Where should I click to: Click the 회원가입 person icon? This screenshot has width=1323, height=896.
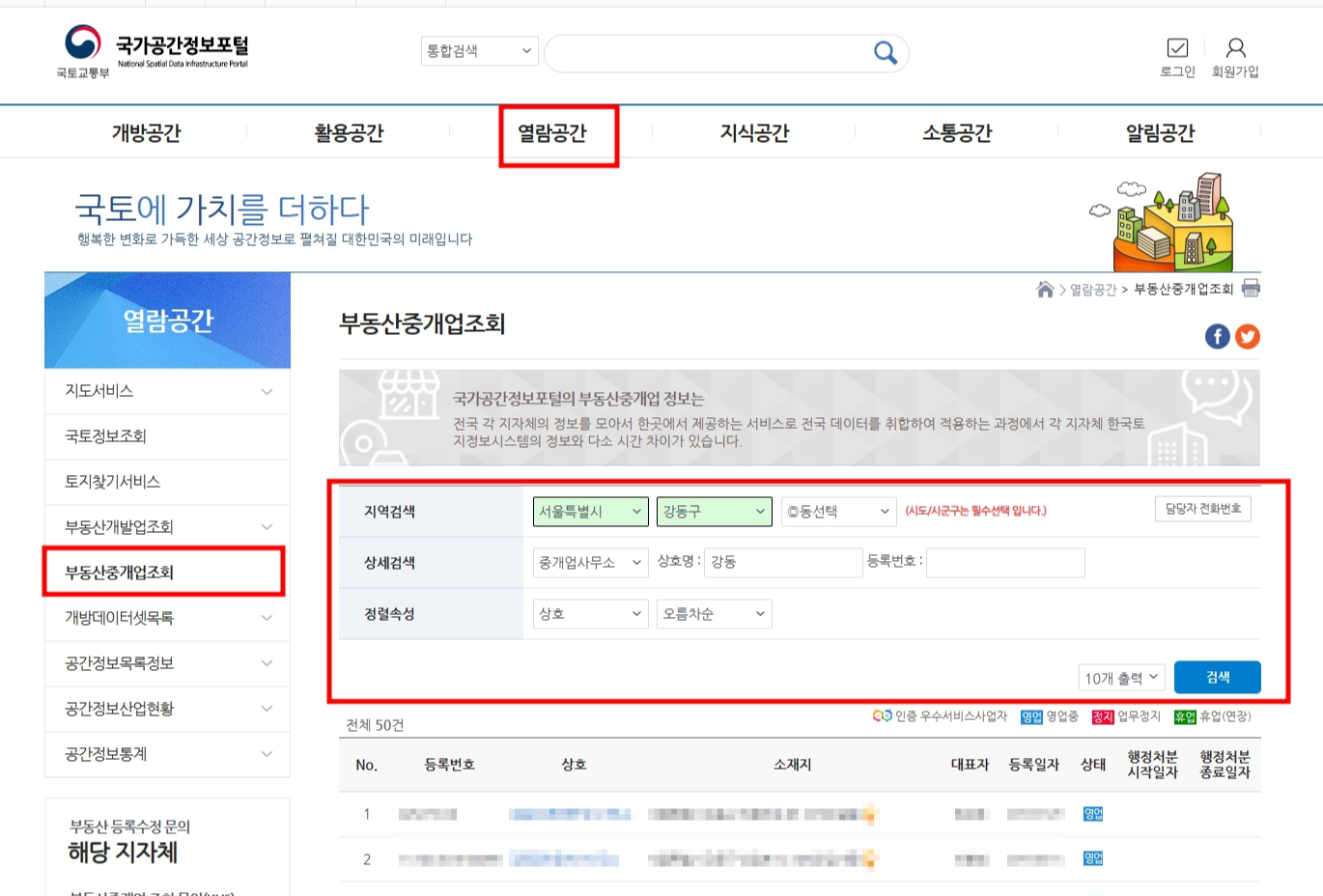1237,45
